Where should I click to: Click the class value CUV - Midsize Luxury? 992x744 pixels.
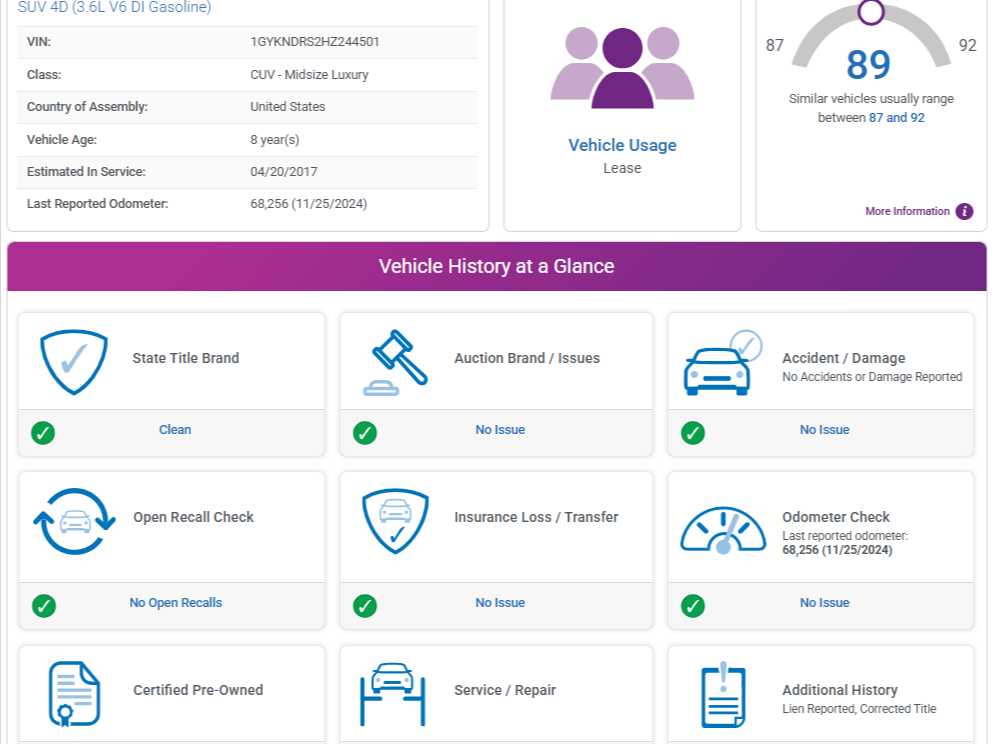pos(309,75)
